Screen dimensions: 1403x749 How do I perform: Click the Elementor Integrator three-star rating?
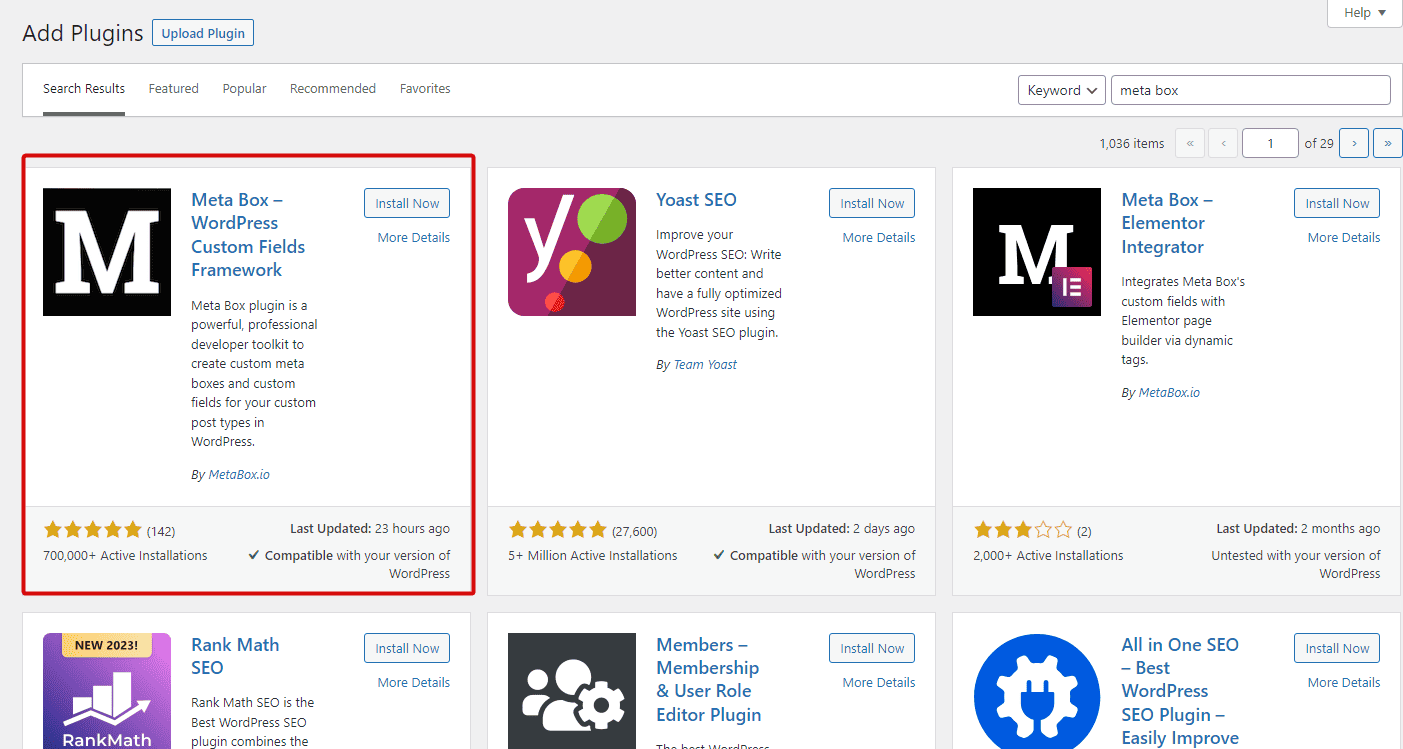click(1023, 530)
